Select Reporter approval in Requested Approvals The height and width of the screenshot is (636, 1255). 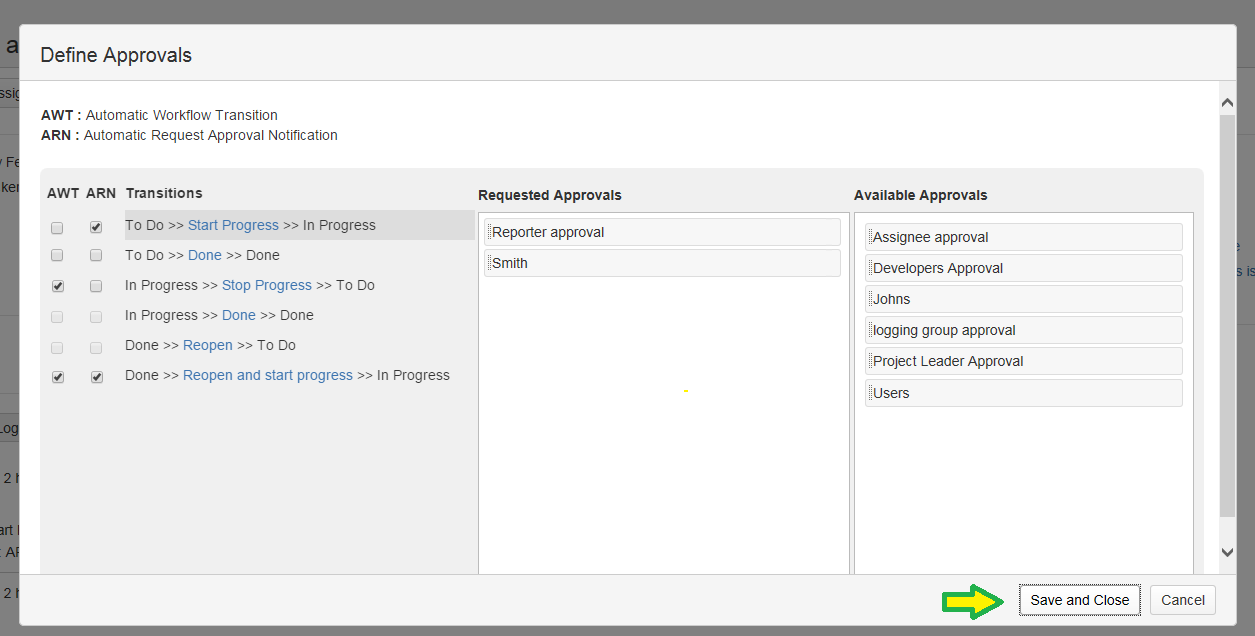tap(662, 232)
